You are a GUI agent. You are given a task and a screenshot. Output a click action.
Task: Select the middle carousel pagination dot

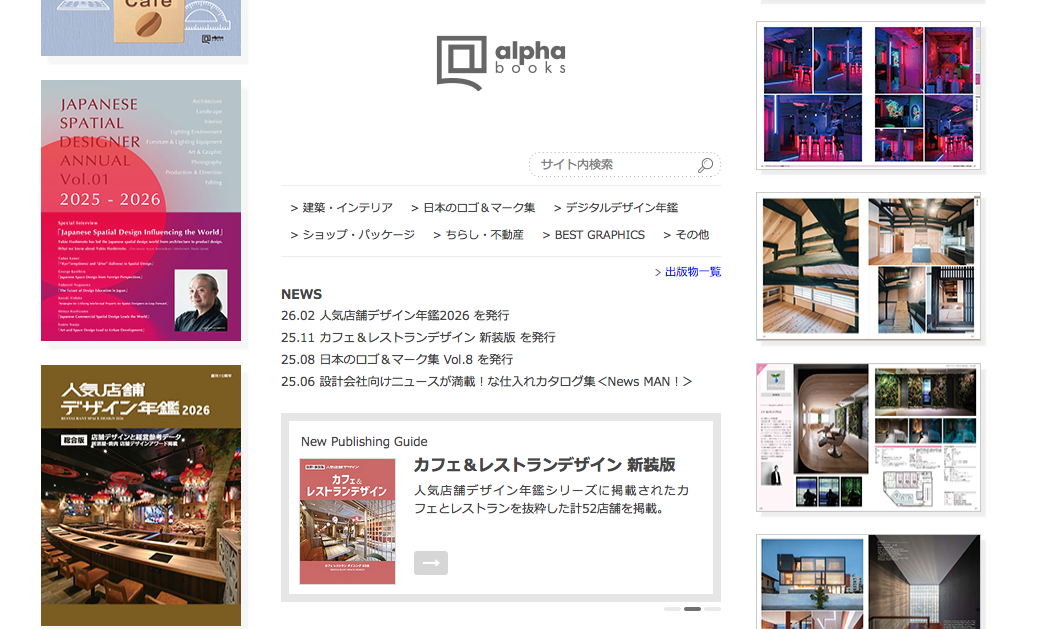coord(693,607)
